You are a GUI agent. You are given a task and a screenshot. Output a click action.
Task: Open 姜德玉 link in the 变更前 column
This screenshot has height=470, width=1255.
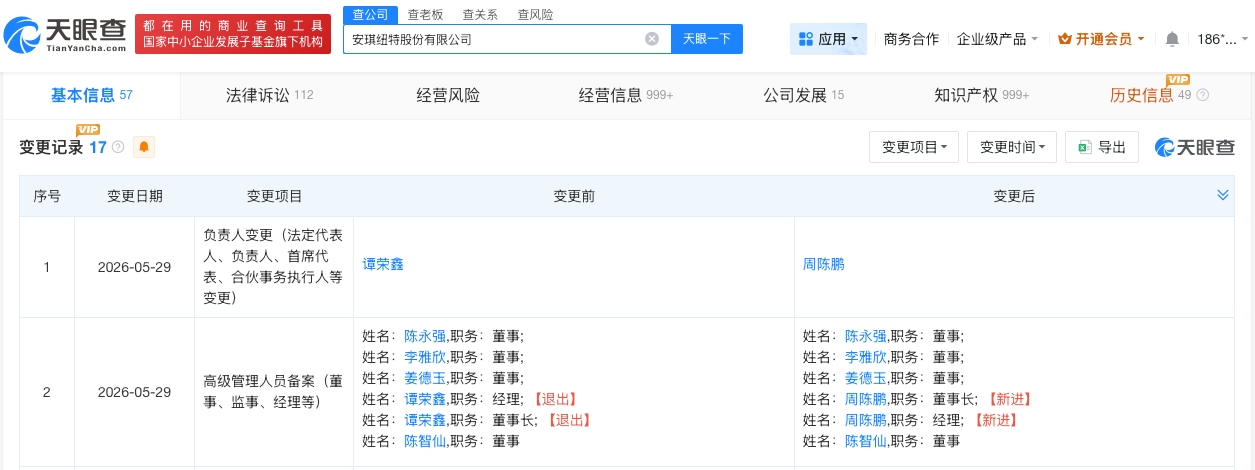tap(424, 378)
